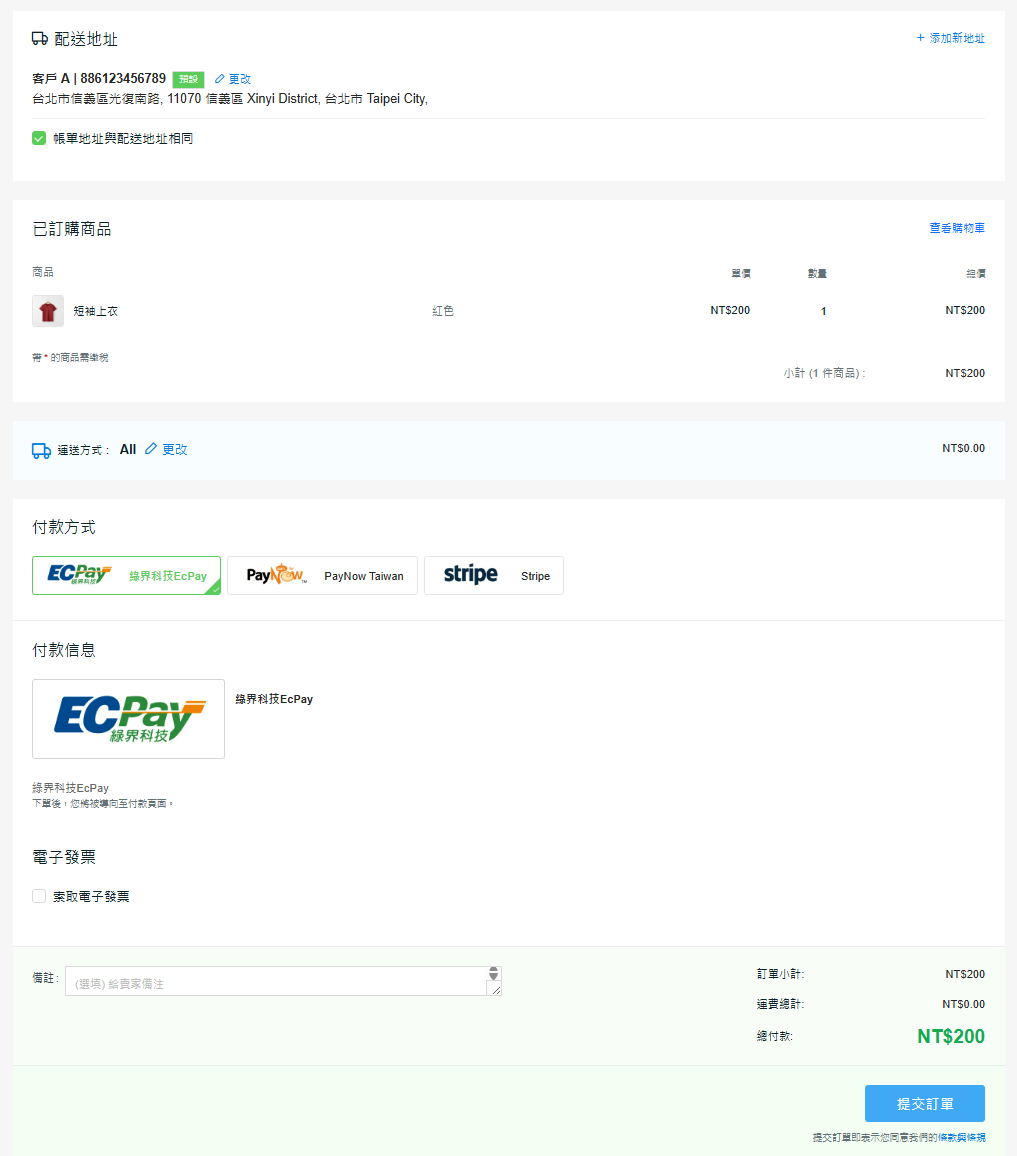The image size is (1017, 1156).
Task: Click the red short-sleeve shirt thumbnail
Action: 48,311
